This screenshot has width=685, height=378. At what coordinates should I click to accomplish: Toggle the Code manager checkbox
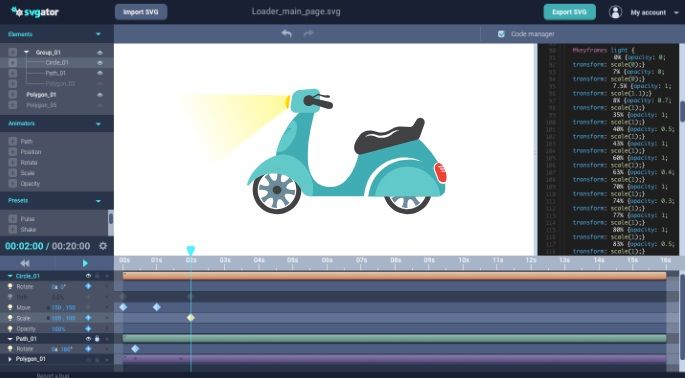click(501, 34)
